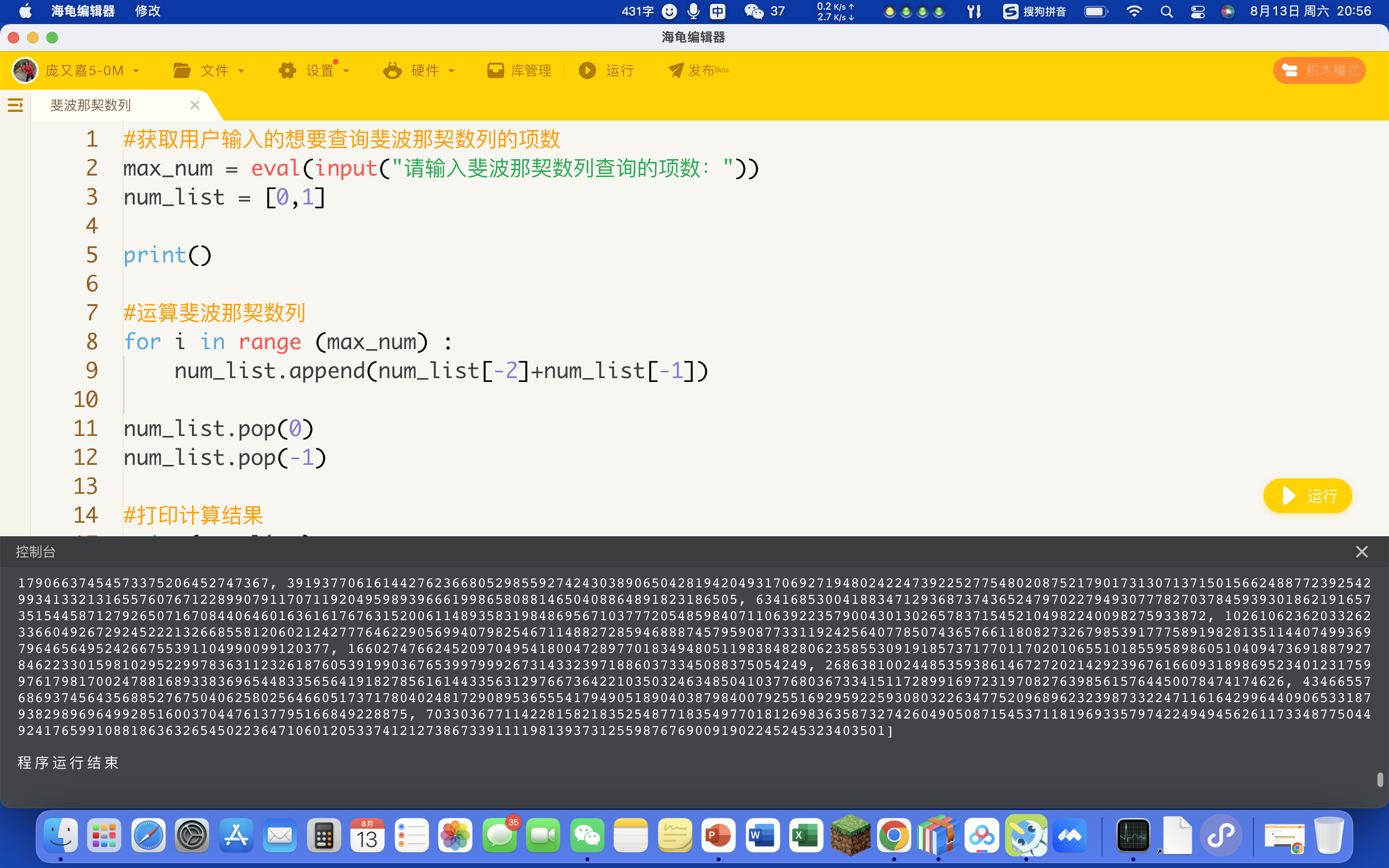Click the 'num_list.pop(-1)' line
The height and width of the screenshot is (868, 1389).
pyautogui.click(x=225, y=458)
